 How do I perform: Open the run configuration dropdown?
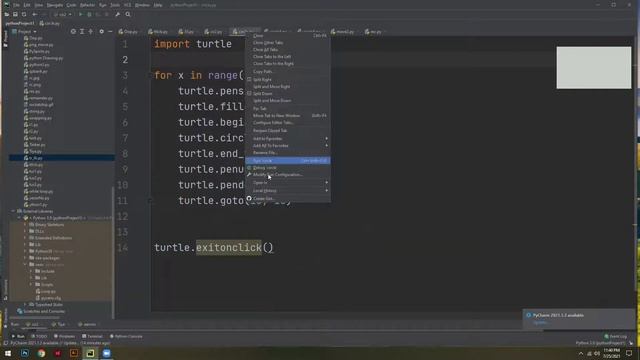coord(63,14)
